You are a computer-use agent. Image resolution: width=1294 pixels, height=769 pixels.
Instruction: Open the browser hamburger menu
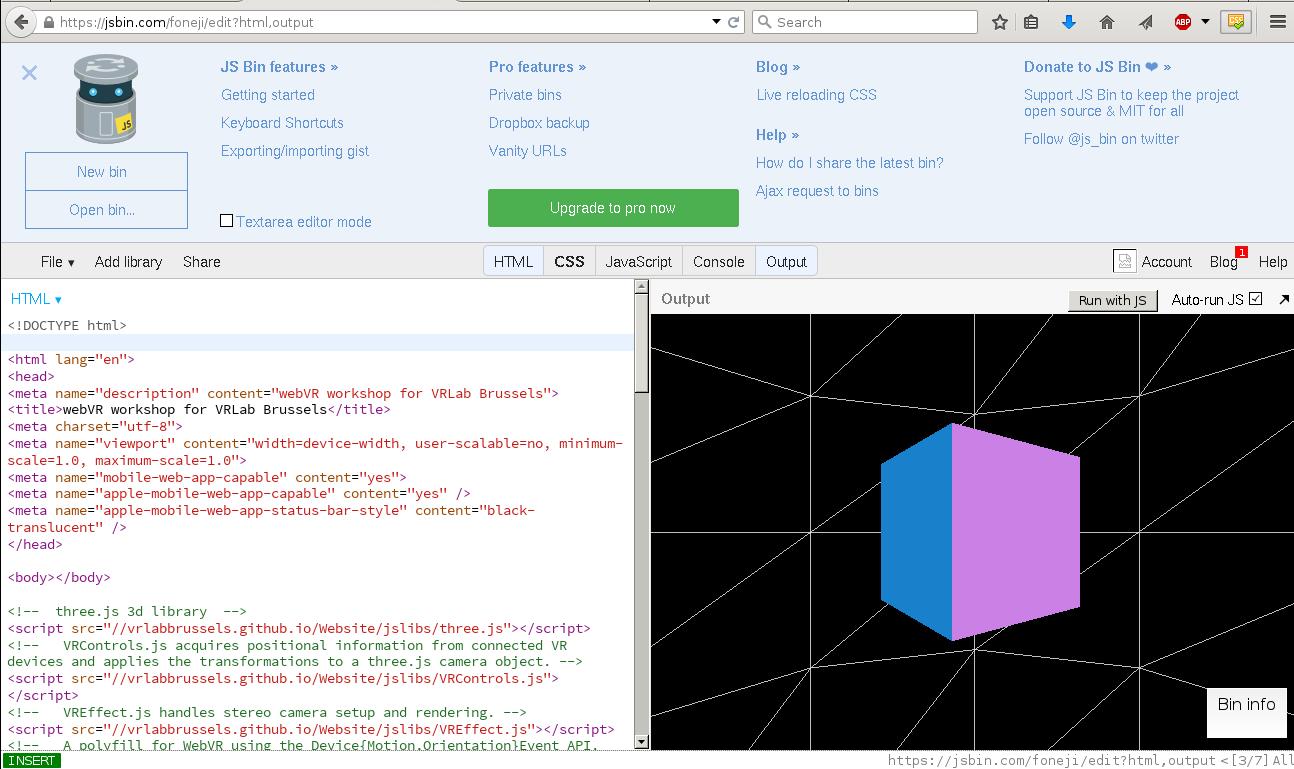coord(1277,22)
